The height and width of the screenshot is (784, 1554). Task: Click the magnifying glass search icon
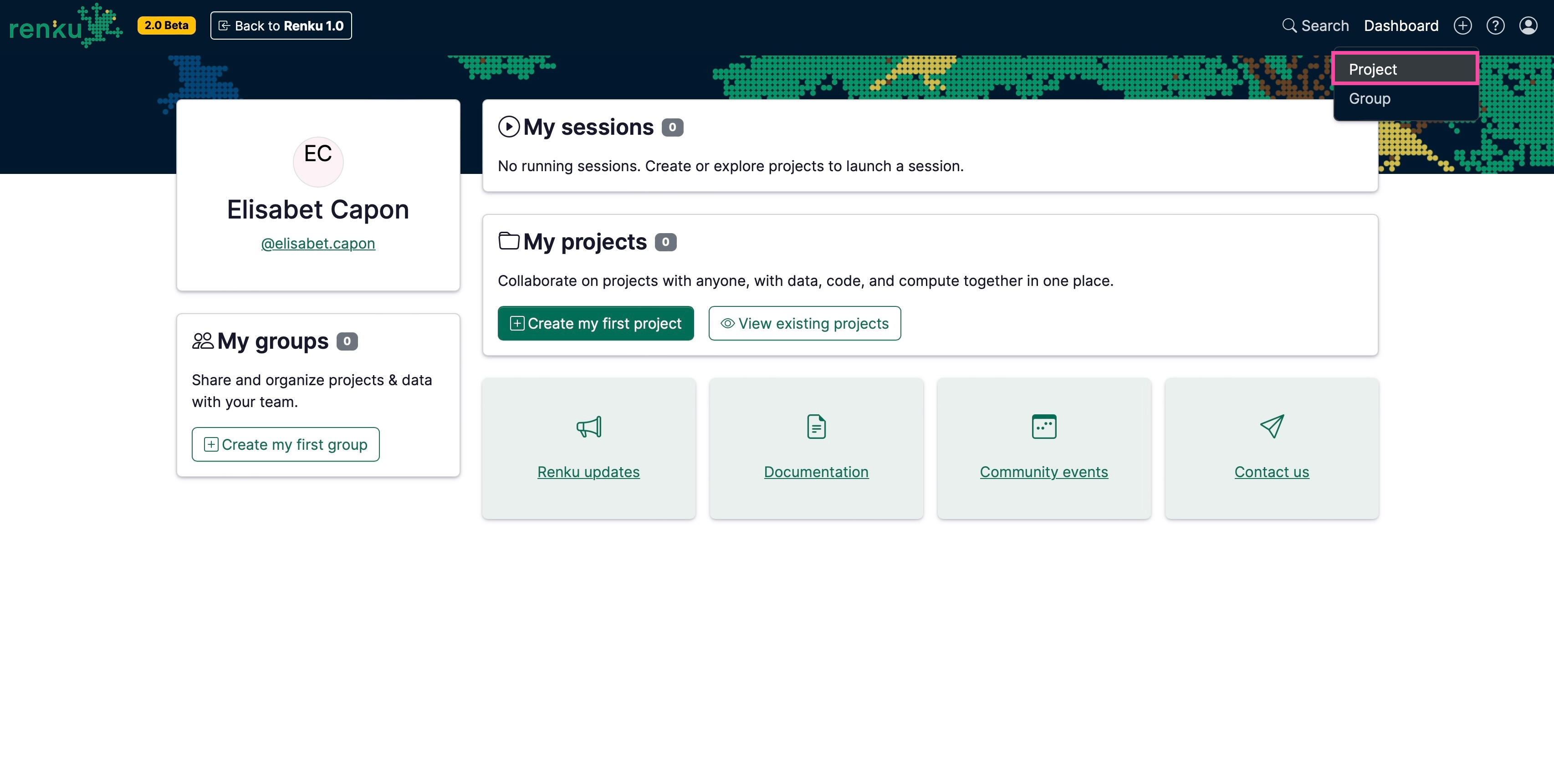coord(1288,25)
